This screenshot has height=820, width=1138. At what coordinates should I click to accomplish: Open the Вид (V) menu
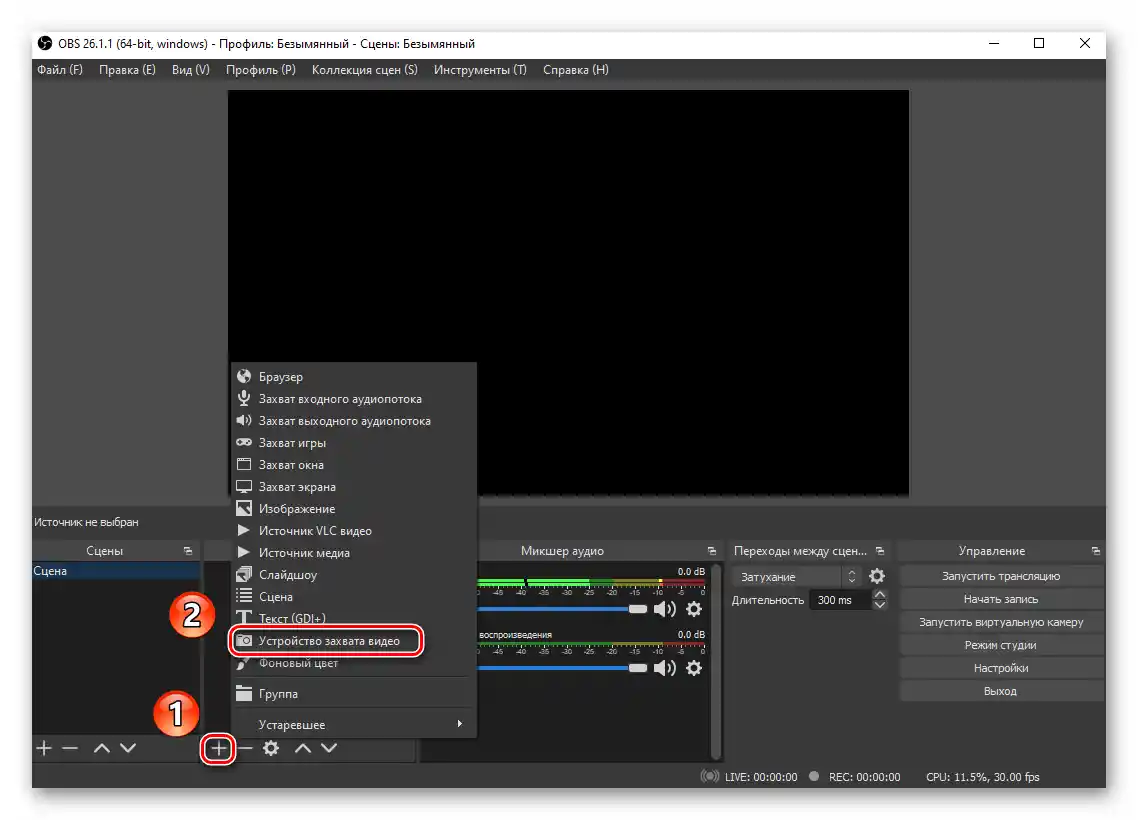tap(191, 70)
